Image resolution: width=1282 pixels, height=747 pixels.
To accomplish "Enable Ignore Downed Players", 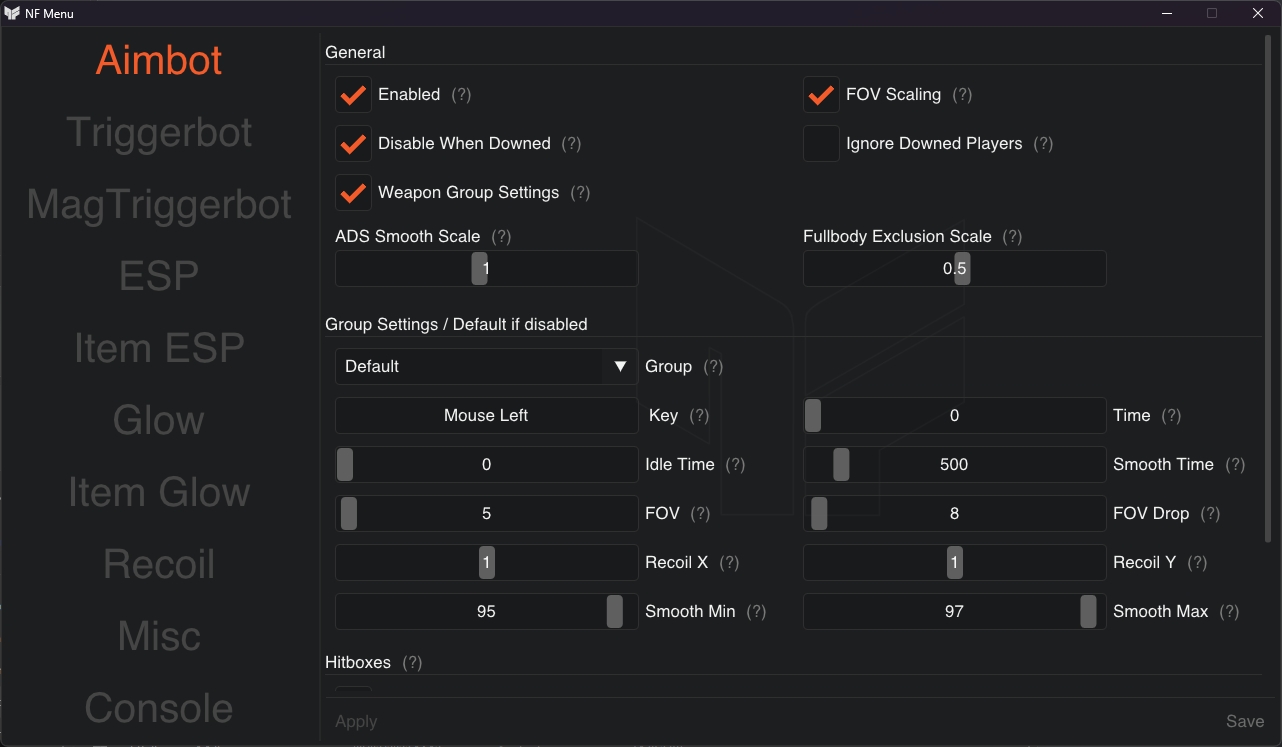I will coord(821,143).
